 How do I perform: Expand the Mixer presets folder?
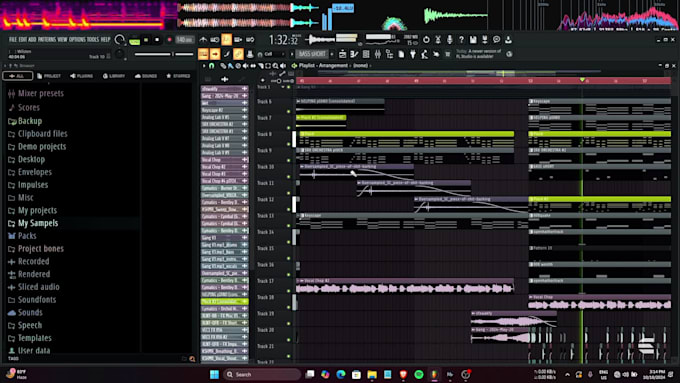pos(36,93)
